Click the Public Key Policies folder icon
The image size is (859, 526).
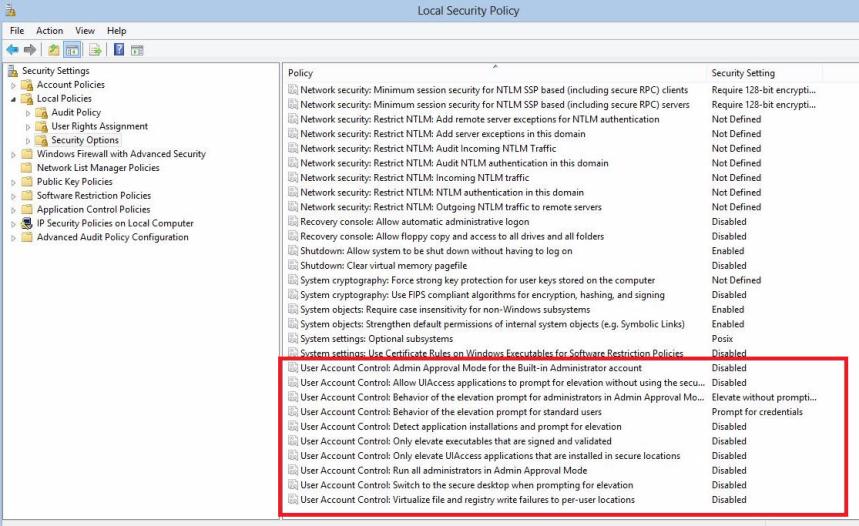[x=27, y=181]
